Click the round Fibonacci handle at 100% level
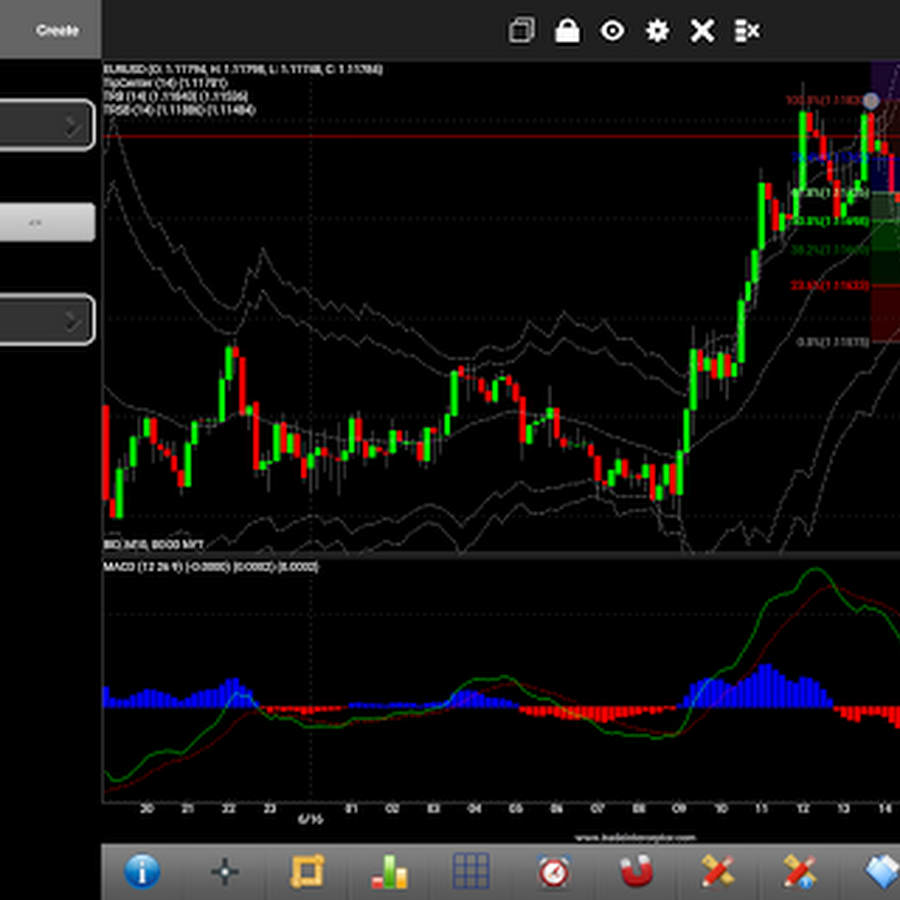The height and width of the screenshot is (900, 900). click(x=871, y=101)
